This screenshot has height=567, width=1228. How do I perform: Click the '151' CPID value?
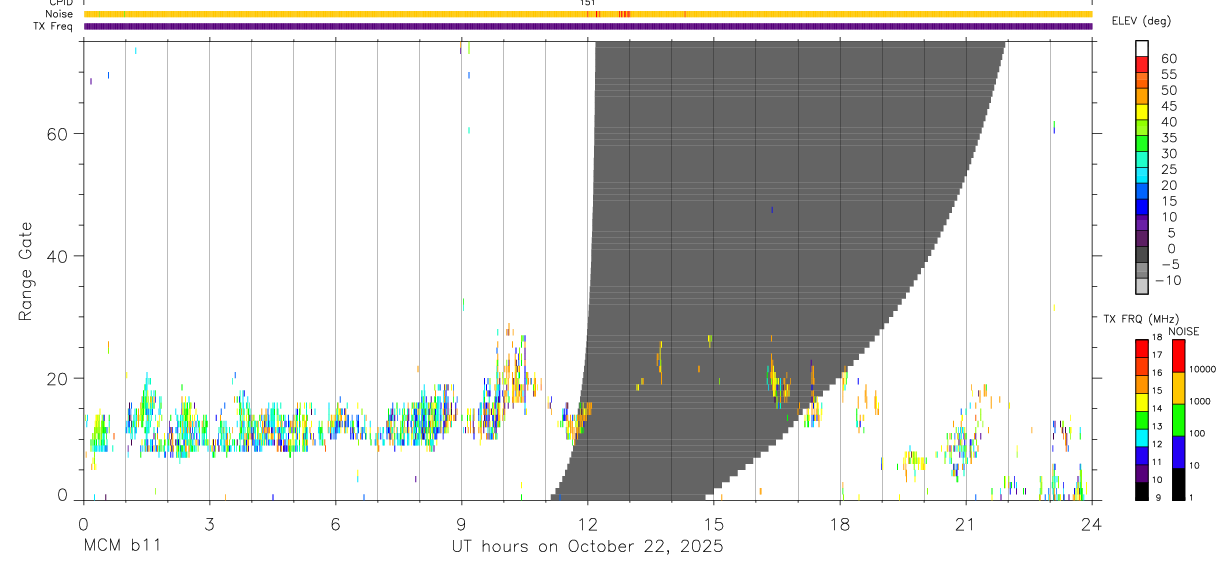coord(587,3)
